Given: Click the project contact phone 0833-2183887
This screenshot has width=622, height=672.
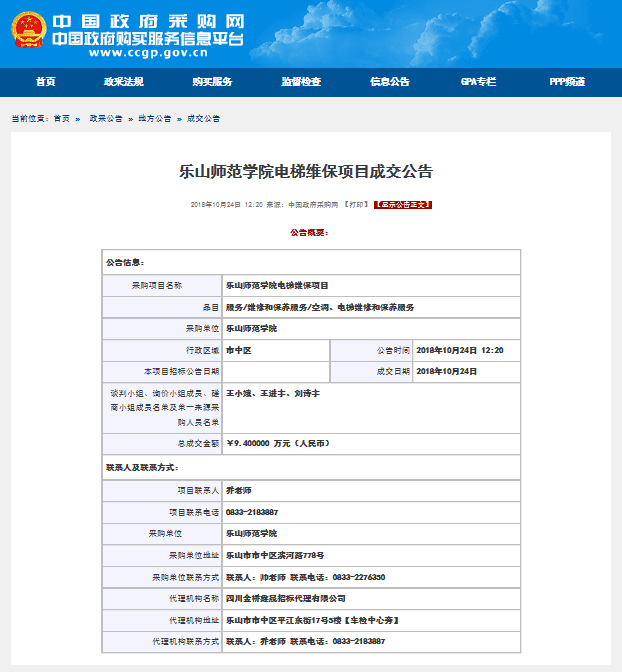Looking at the screenshot, I should click(x=252, y=512).
